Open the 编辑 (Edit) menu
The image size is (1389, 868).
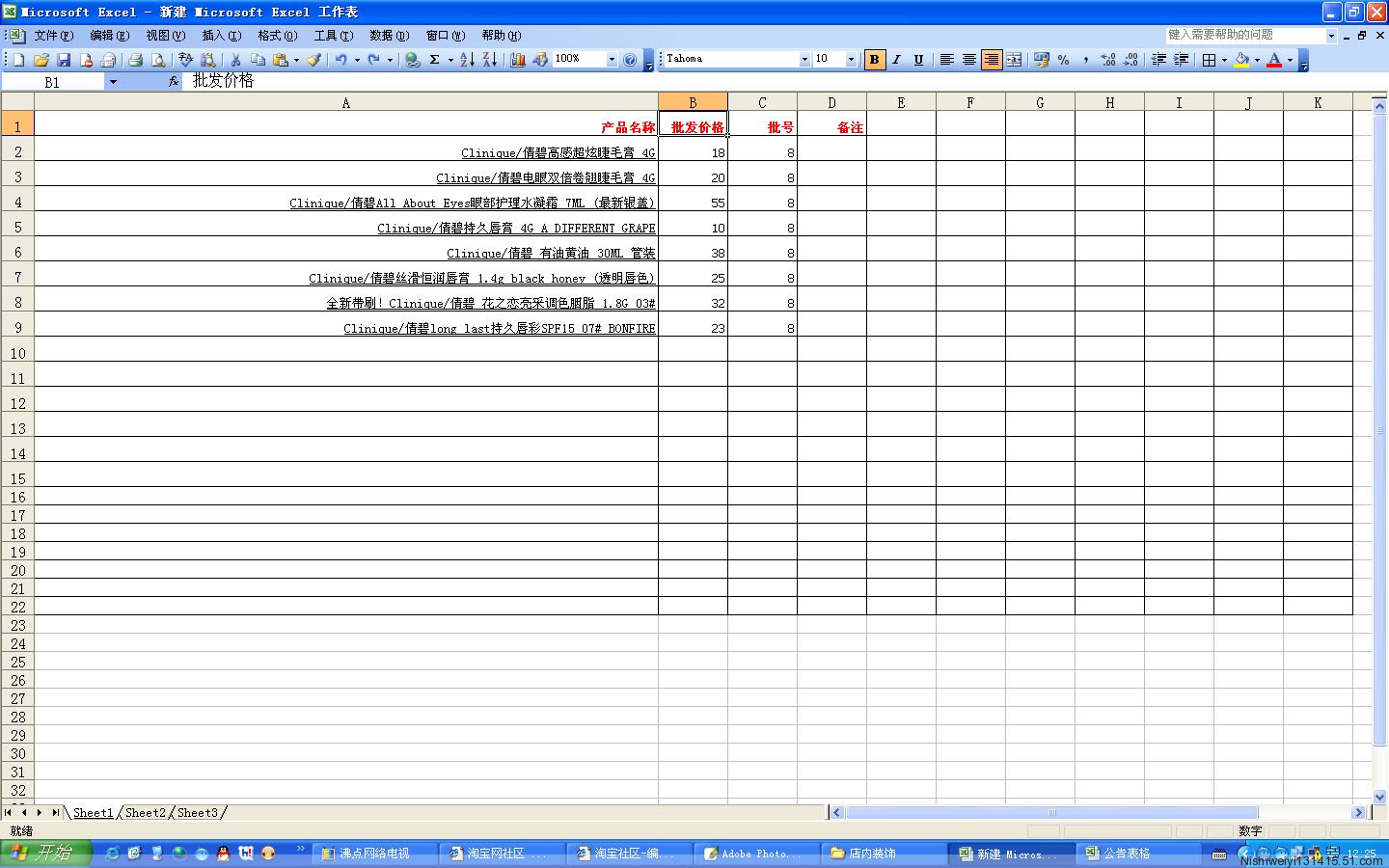click(109, 36)
